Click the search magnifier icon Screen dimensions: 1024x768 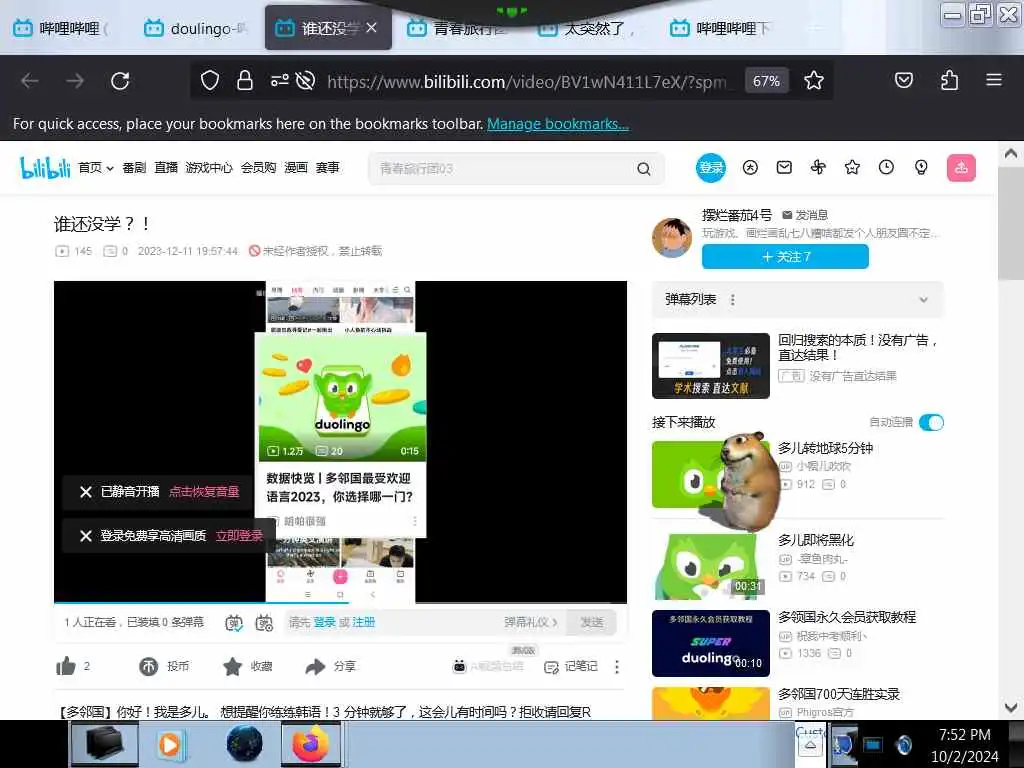tap(644, 169)
